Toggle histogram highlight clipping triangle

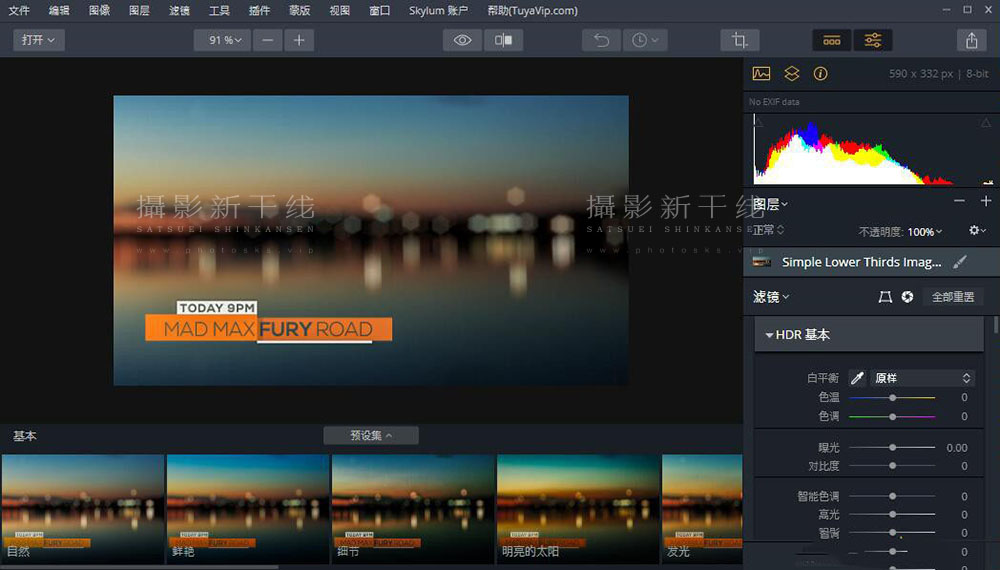tap(986, 122)
